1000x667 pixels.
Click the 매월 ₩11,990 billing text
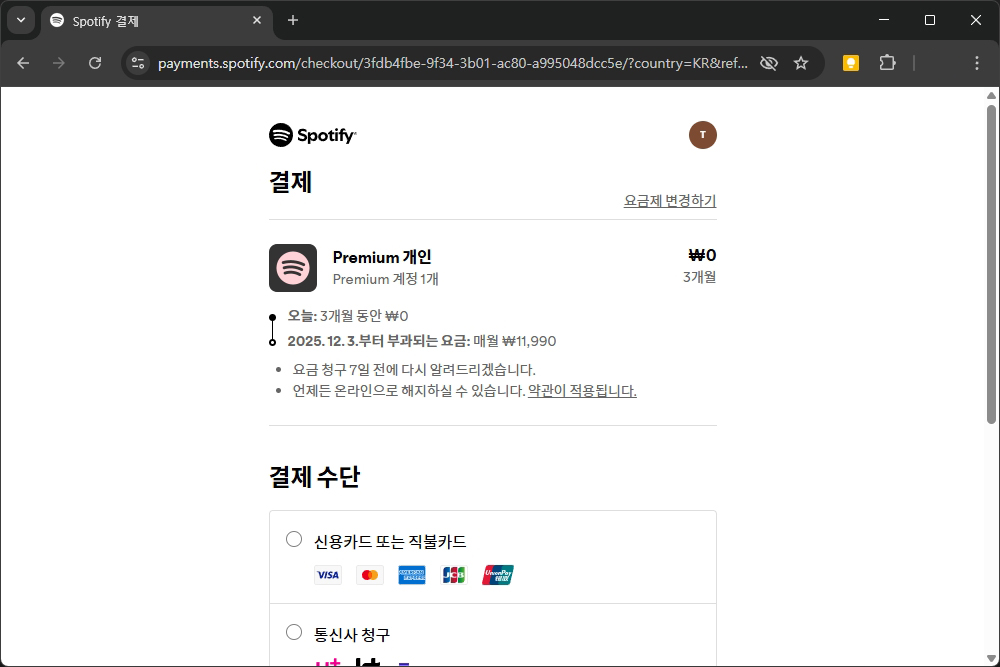[515, 341]
